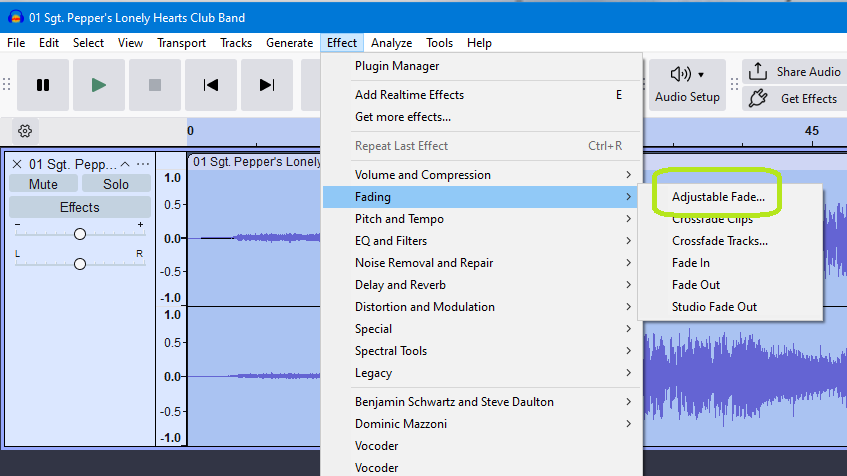Viewport: 847px width, 476px height.
Task: Collapse the track using the caret arrow
Action: 125,164
